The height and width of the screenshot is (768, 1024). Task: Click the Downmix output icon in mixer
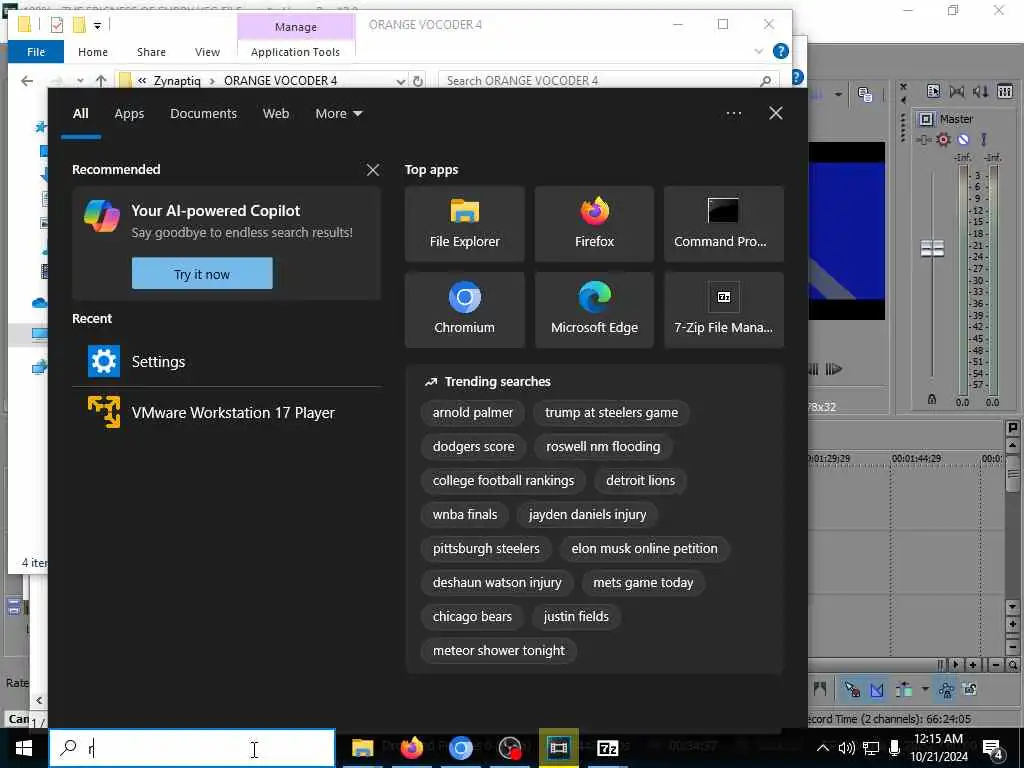point(957,91)
